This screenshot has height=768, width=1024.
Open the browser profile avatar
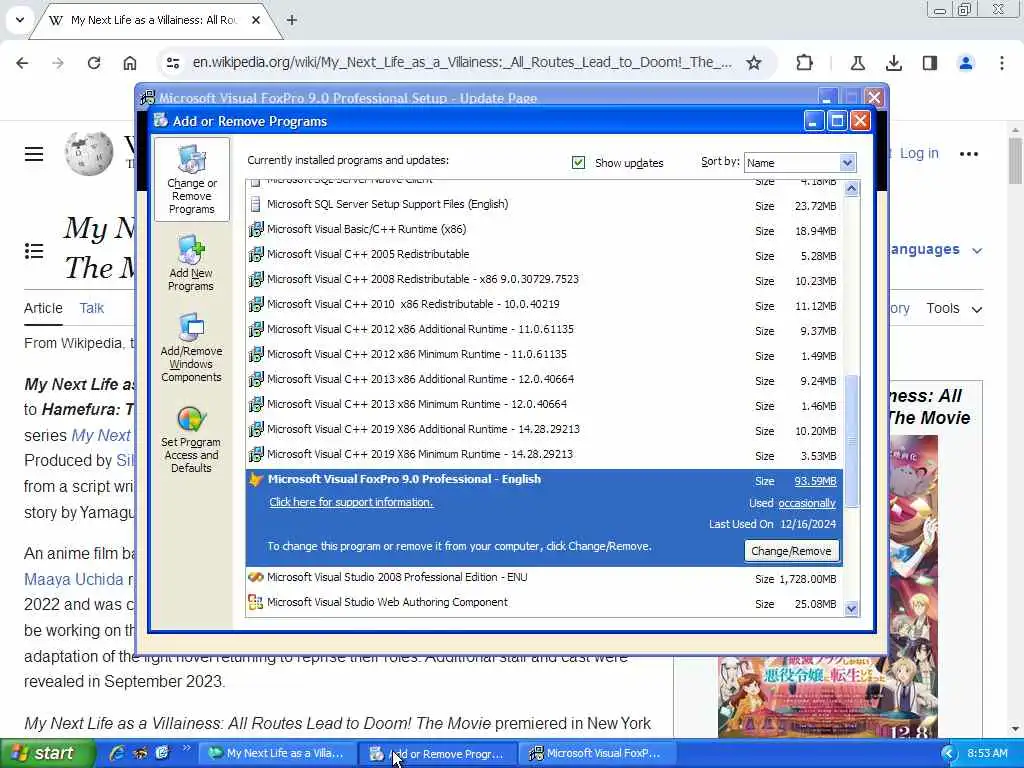966,63
